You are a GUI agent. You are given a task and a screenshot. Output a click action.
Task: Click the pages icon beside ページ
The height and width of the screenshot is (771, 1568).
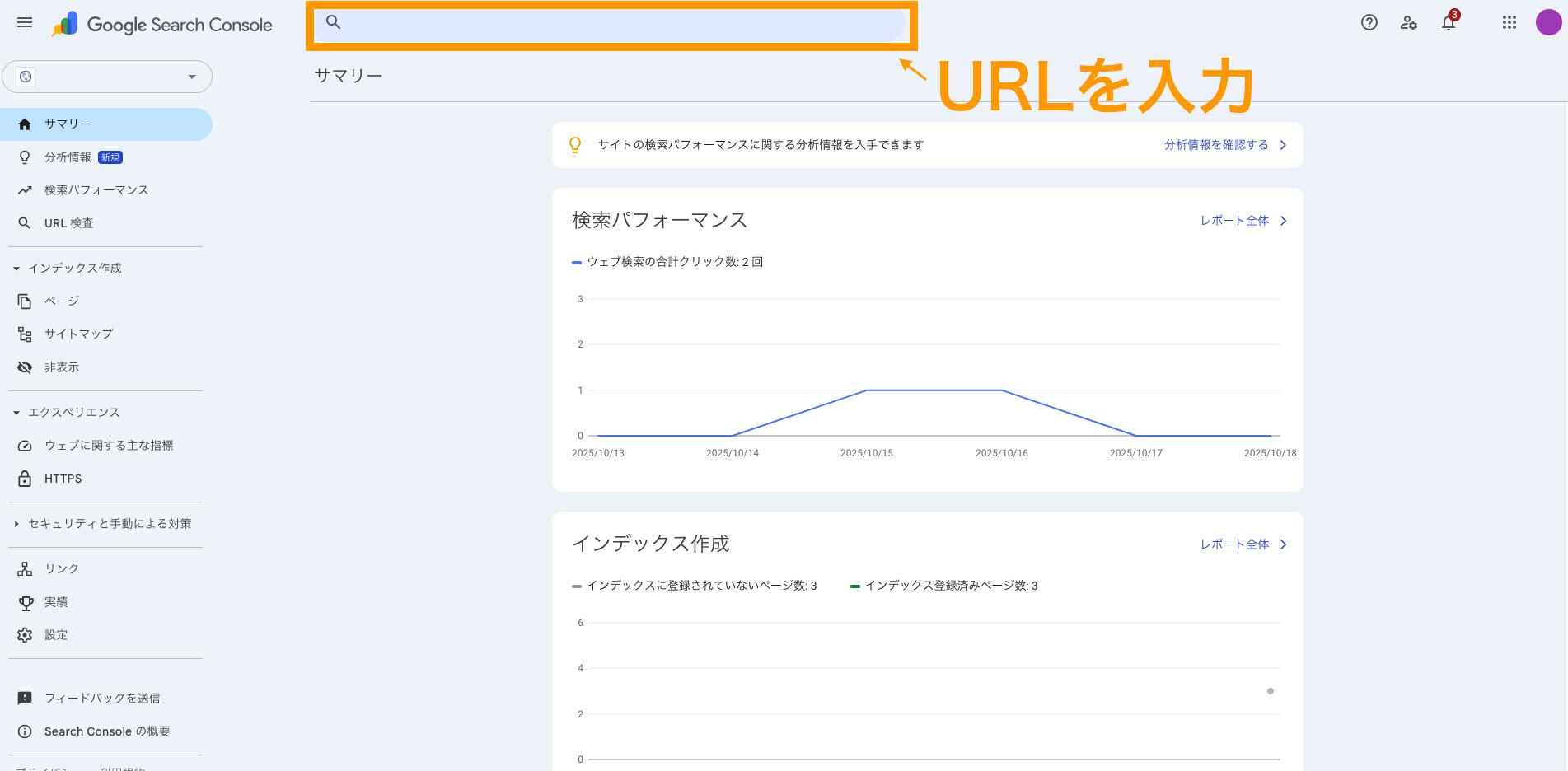(x=25, y=301)
